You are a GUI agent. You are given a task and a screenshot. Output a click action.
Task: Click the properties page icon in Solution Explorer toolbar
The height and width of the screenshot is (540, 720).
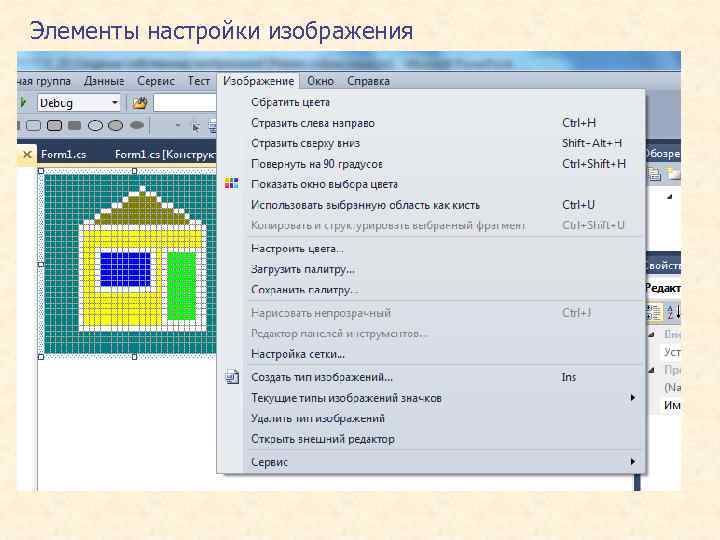click(x=655, y=174)
